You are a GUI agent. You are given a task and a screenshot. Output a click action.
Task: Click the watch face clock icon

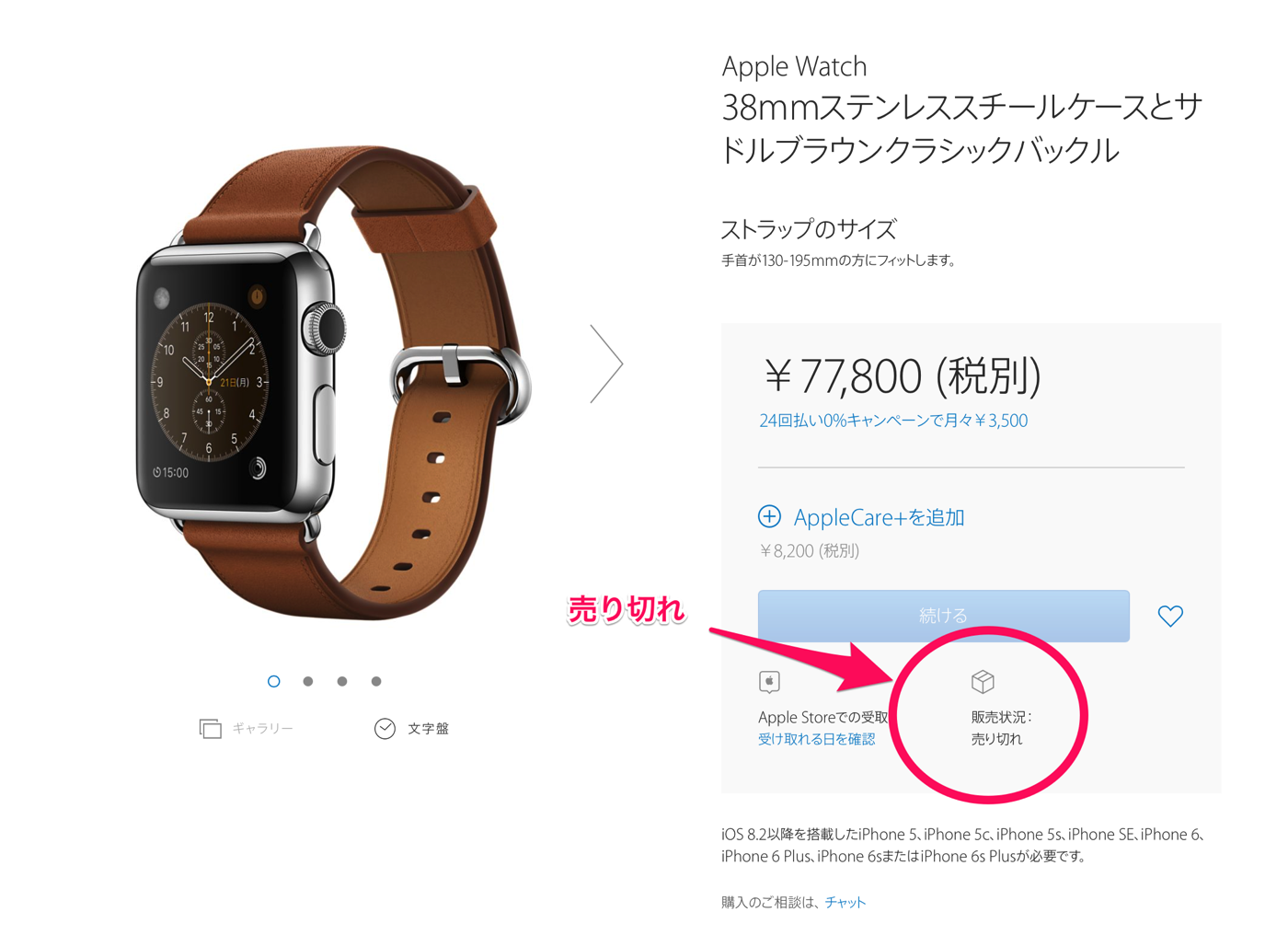point(385,728)
